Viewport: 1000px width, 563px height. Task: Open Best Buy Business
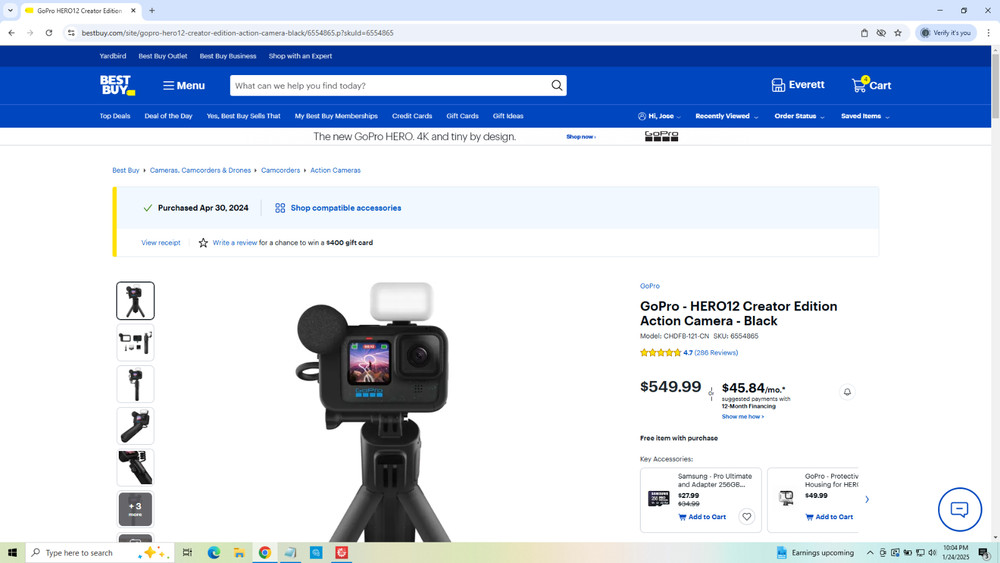228,56
